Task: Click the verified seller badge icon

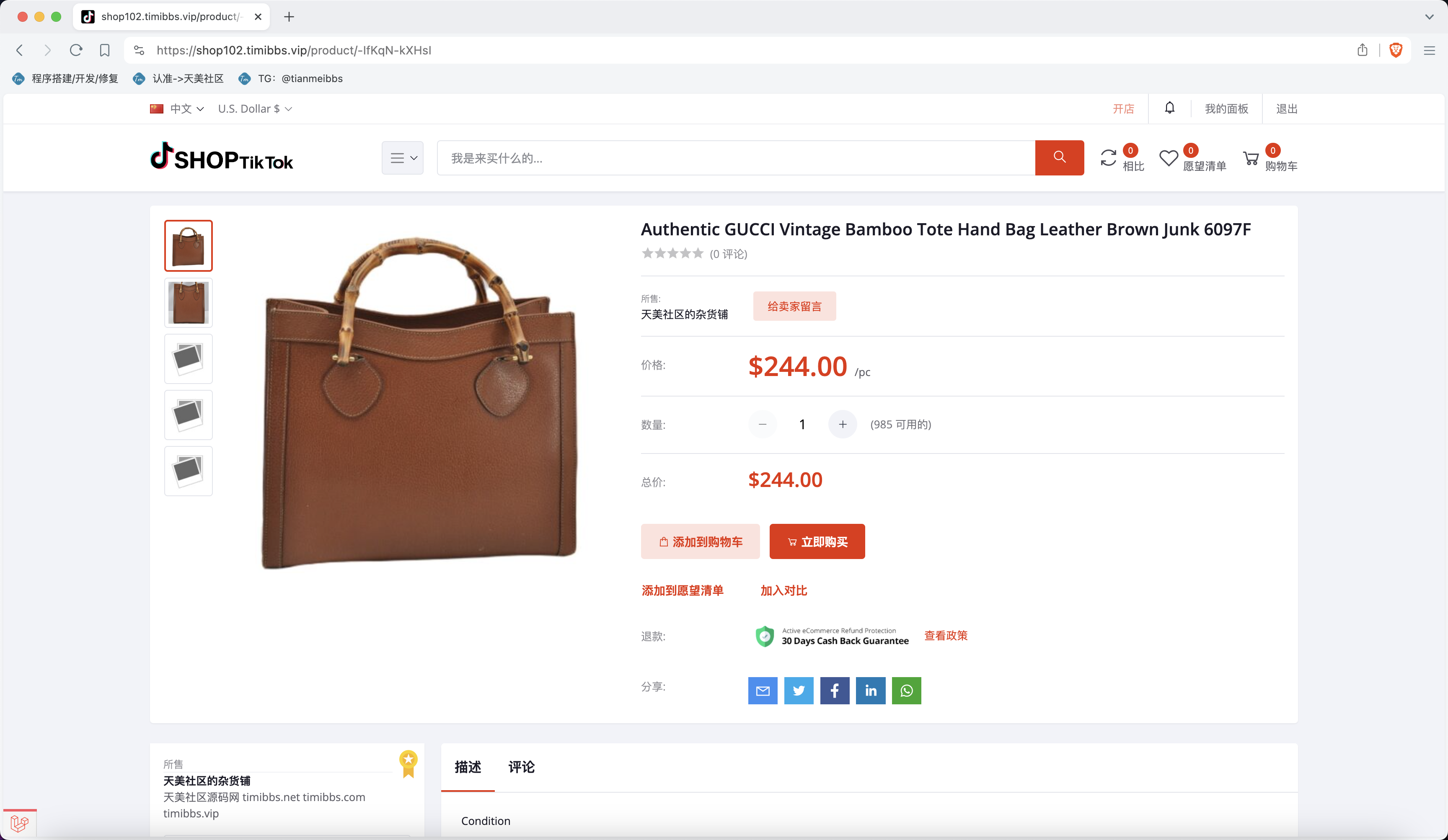Action: [409, 764]
